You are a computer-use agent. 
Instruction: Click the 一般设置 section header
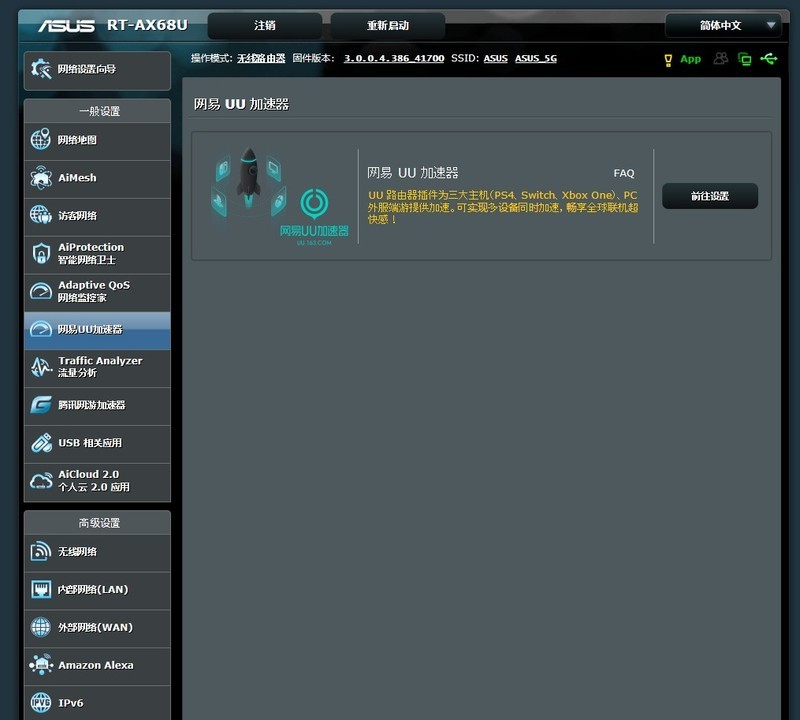click(99, 111)
